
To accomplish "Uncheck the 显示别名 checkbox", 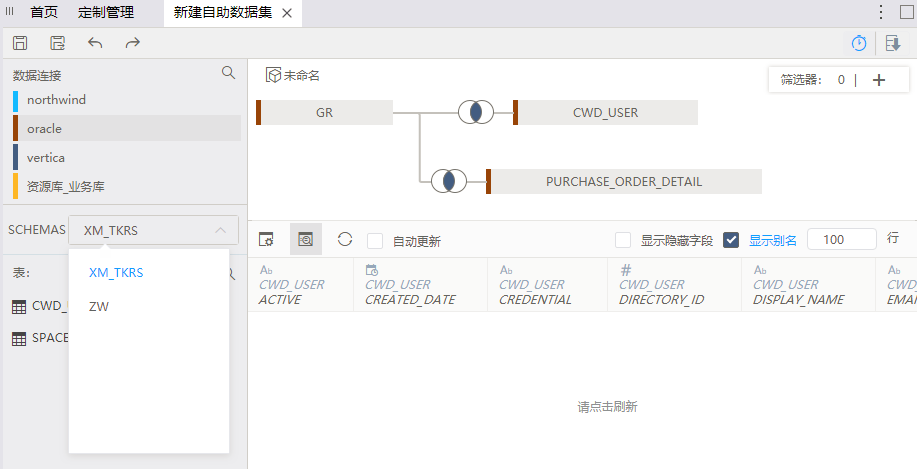I will coord(731,240).
